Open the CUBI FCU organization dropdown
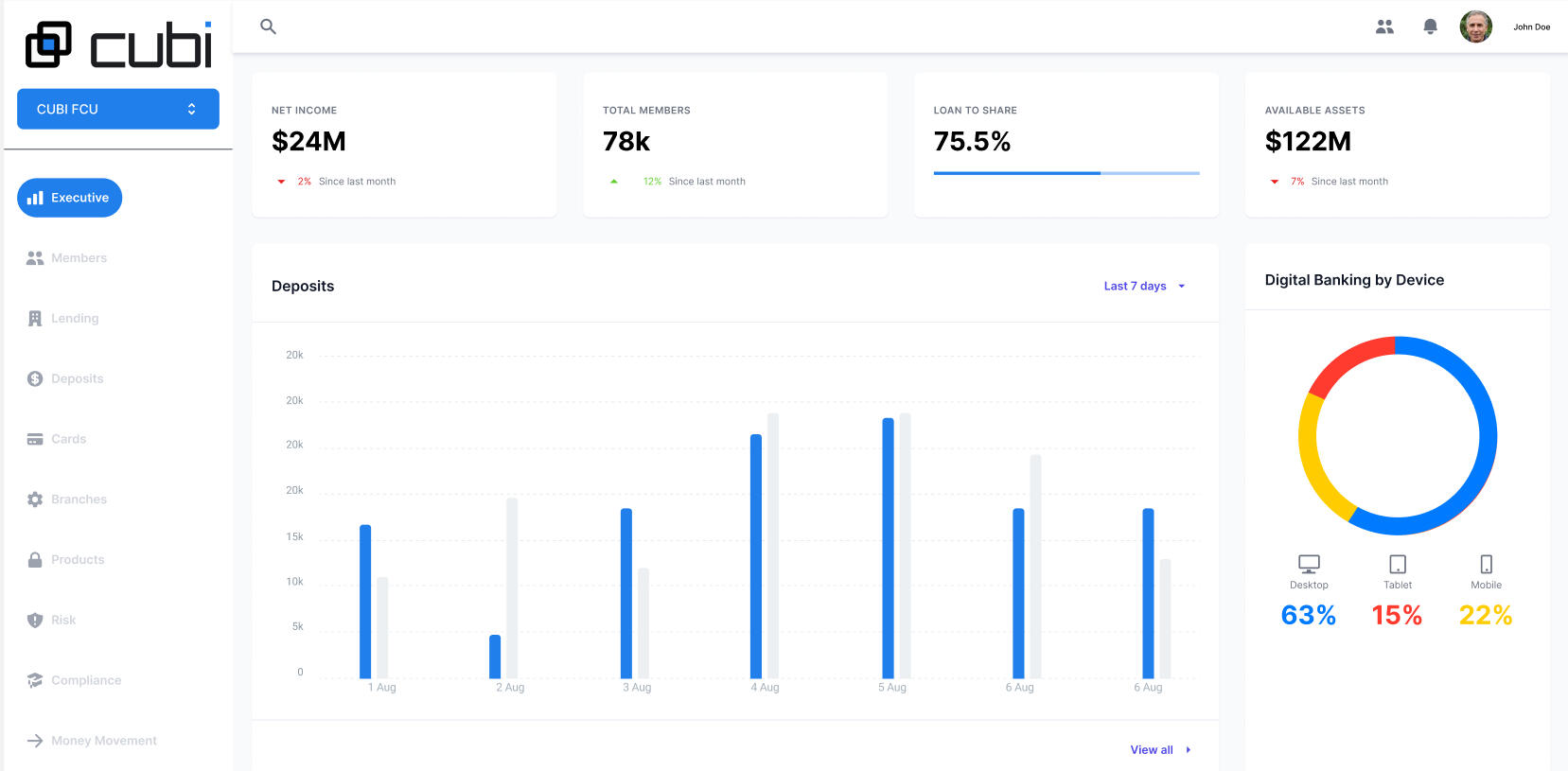This screenshot has width=1568, height=771. [118, 109]
